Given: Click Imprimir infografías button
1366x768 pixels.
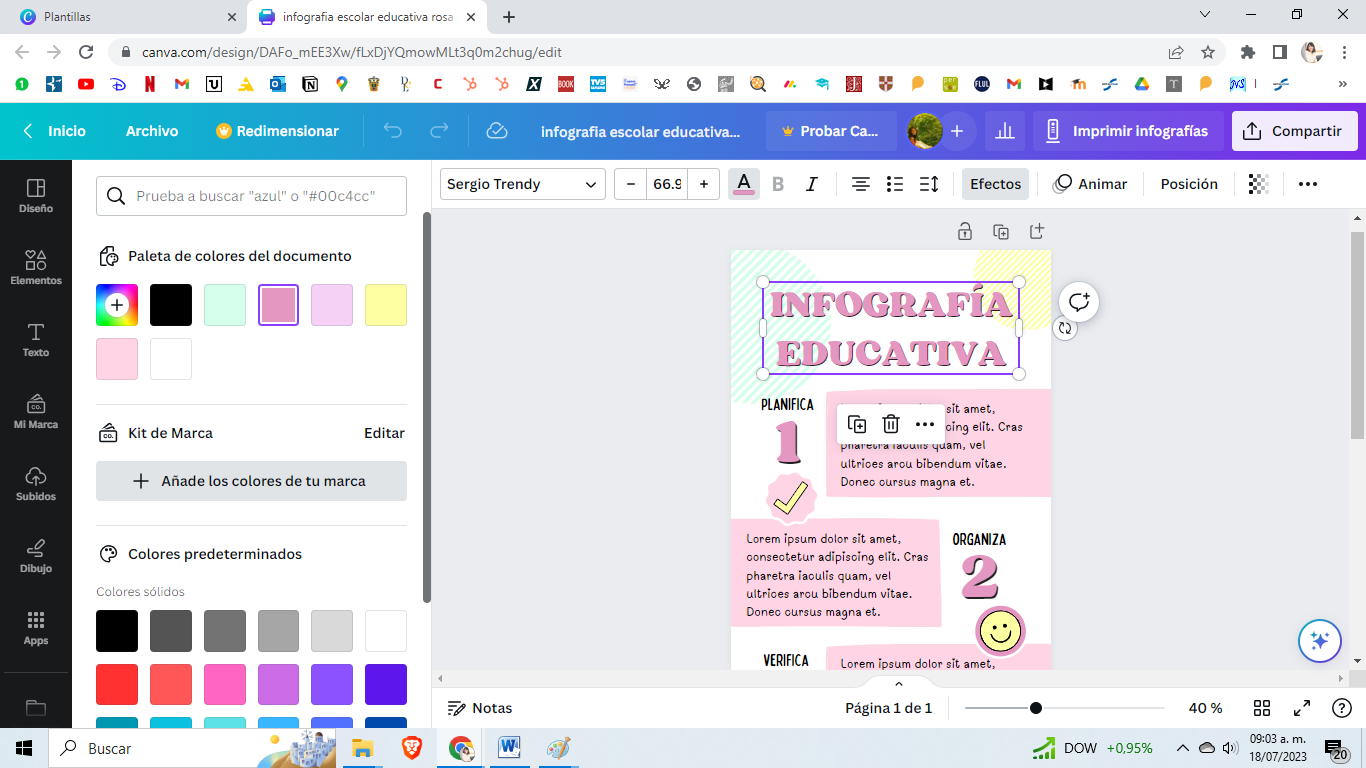Looking at the screenshot, I should [x=1126, y=131].
